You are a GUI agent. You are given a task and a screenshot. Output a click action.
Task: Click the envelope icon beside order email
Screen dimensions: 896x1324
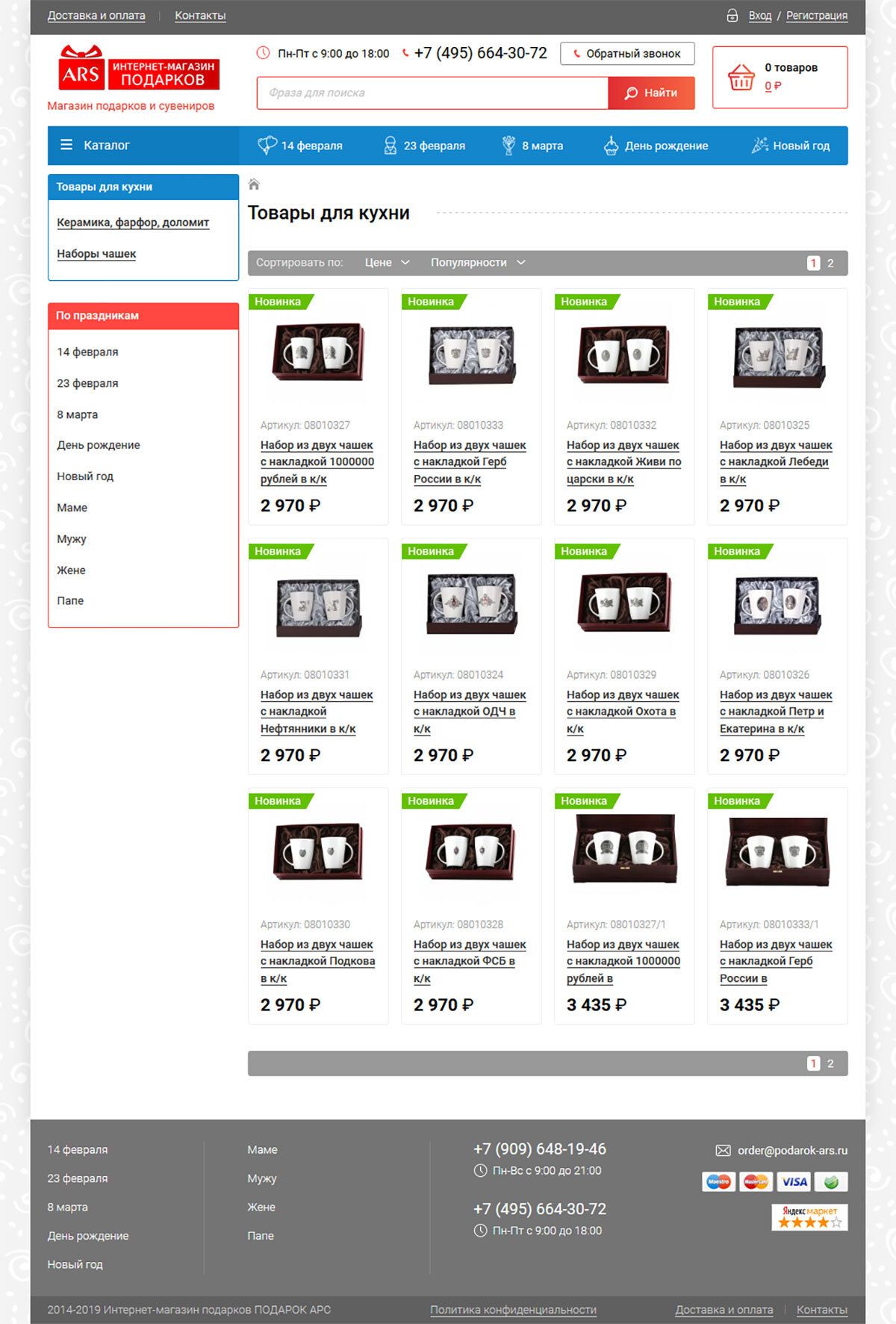click(723, 1150)
